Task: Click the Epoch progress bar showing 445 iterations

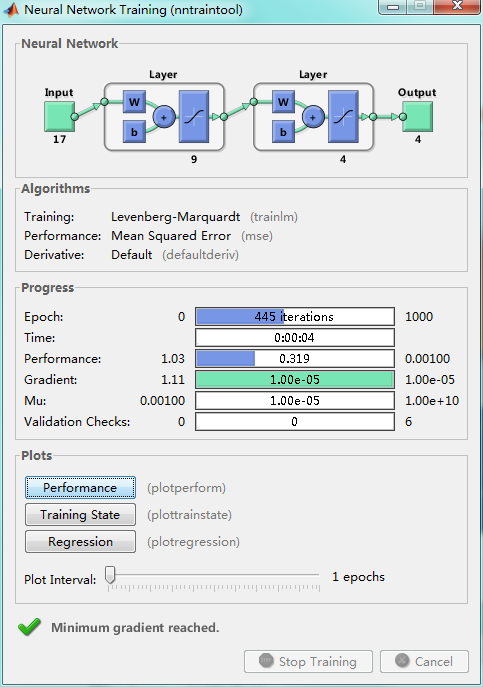Action: (x=295, y=316)
